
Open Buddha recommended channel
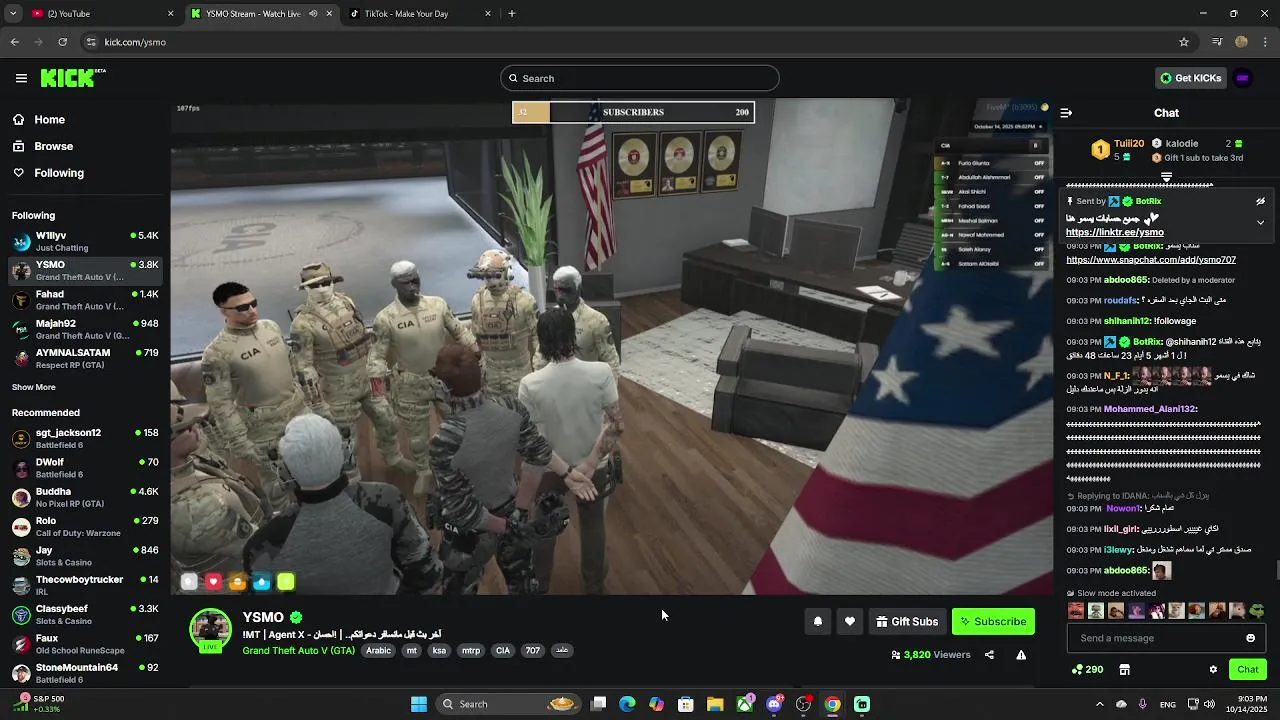[x=85, y=497]
